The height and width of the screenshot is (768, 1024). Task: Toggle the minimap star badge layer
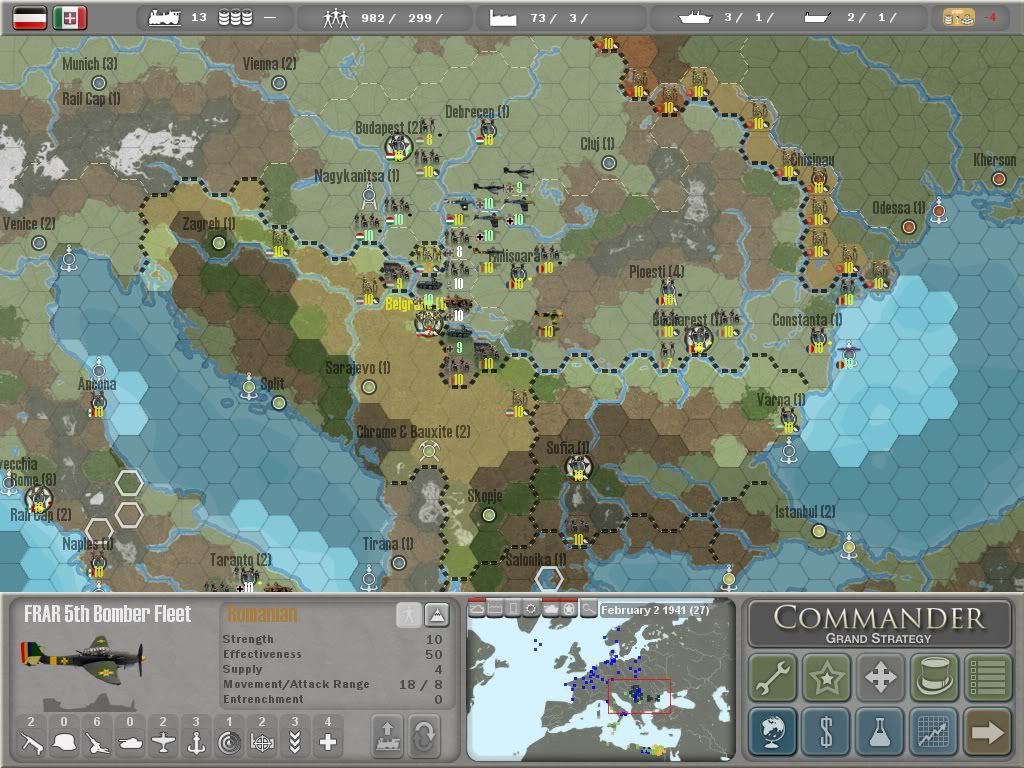tap(569, 609)
